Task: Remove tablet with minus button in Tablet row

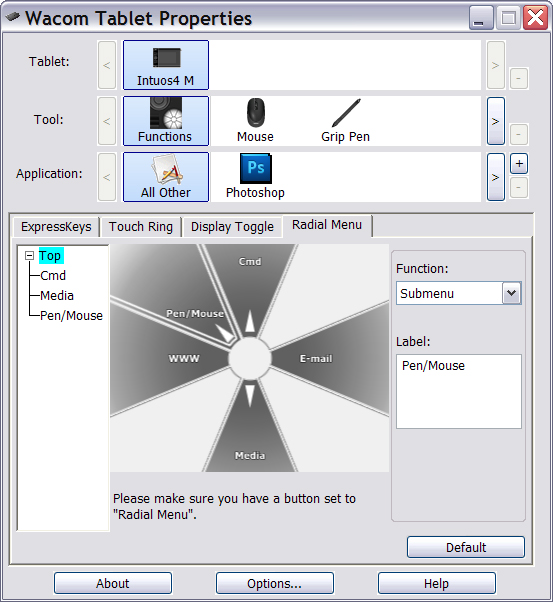Action: point(519,78)
